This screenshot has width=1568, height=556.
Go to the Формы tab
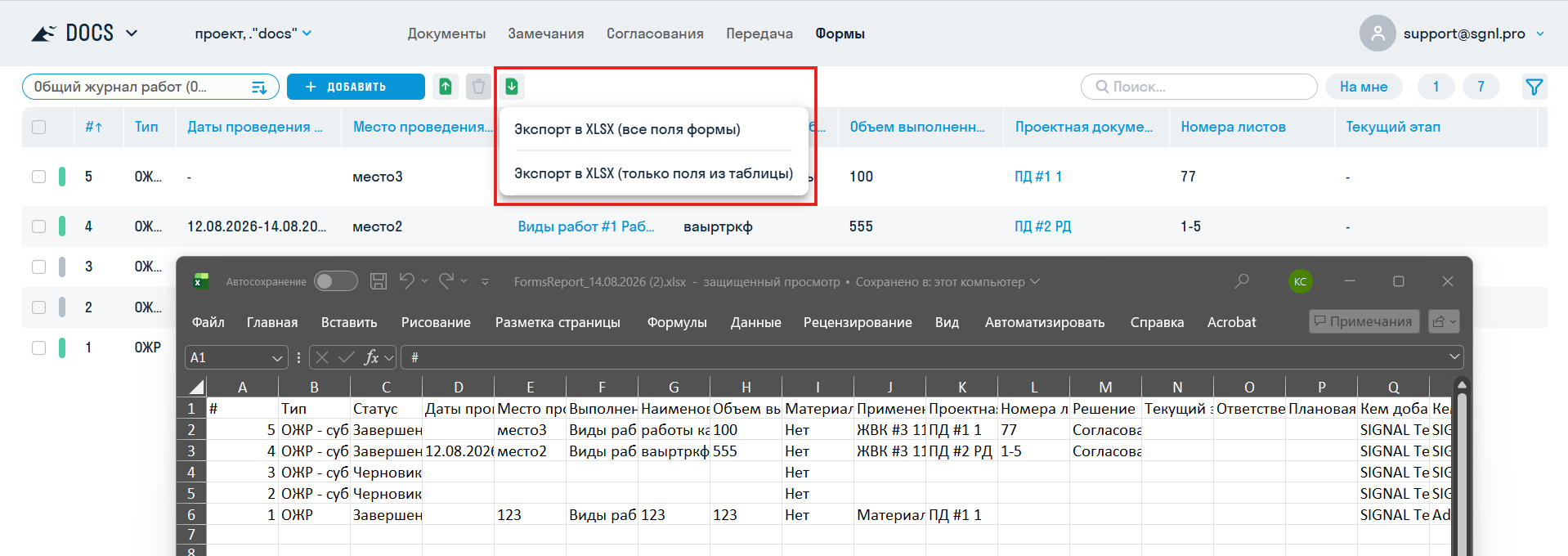tap(840, 34)
